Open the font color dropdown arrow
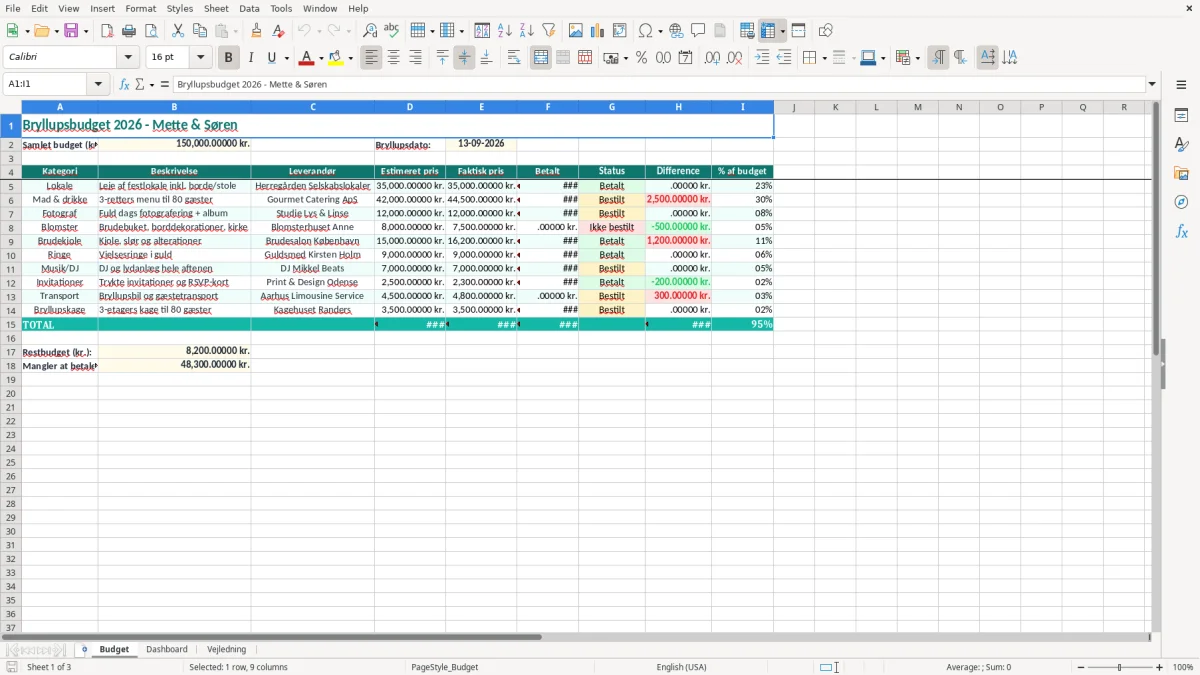 (321, 58)
